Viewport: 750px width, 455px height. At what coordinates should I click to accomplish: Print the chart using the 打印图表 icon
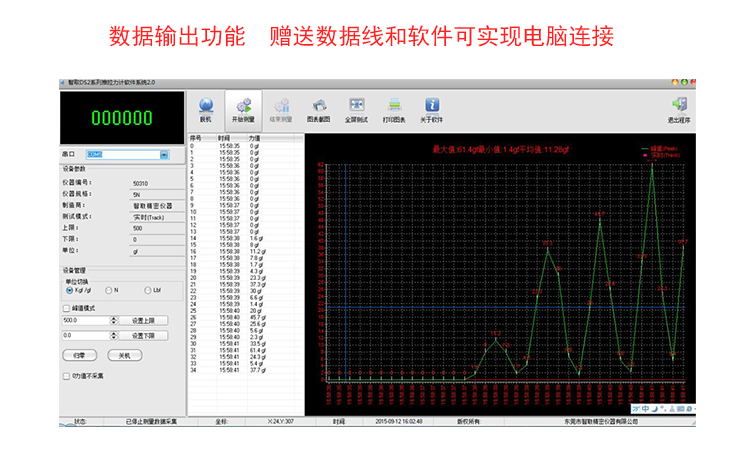tap(395, 106)
